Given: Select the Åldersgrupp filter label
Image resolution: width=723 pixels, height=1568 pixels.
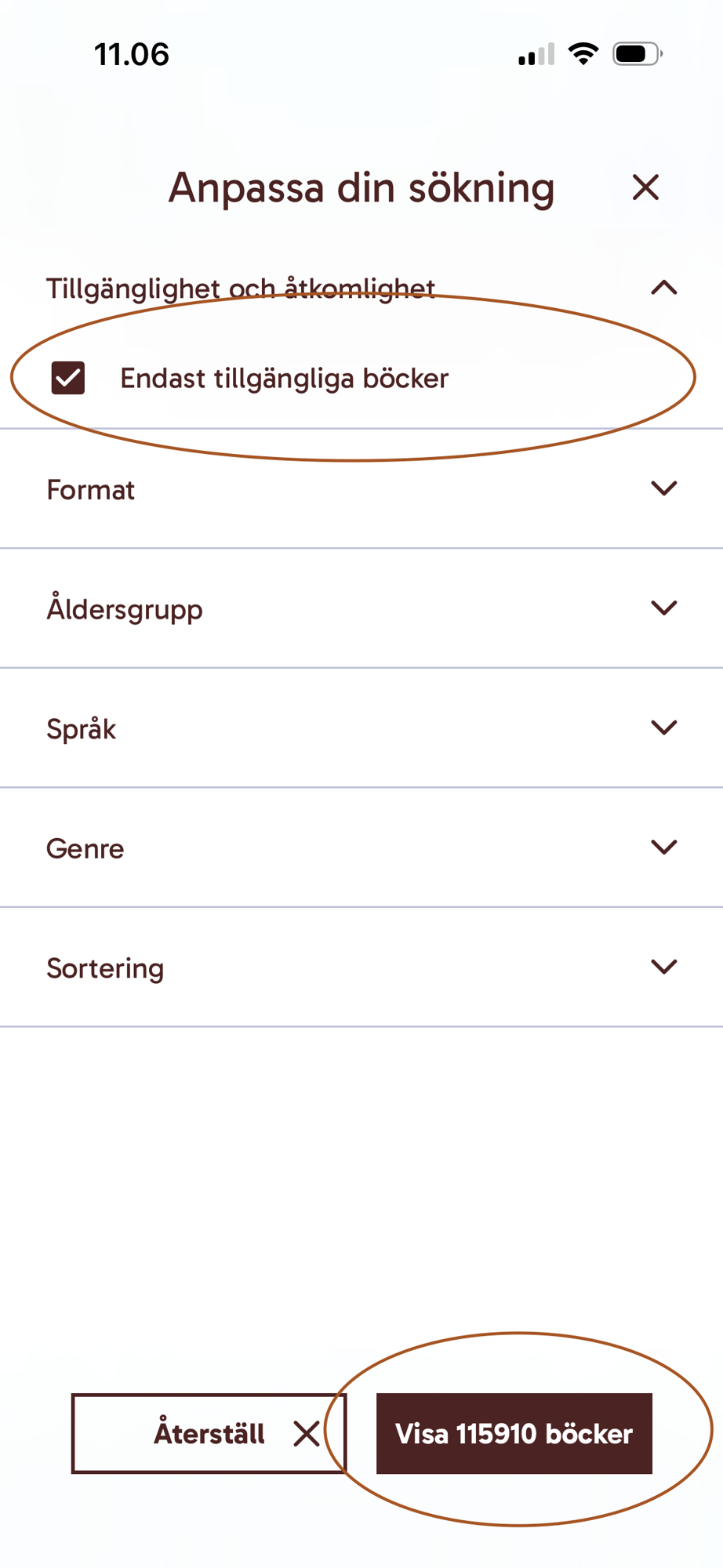Looking at the screenshot, I should click(125, 610).
